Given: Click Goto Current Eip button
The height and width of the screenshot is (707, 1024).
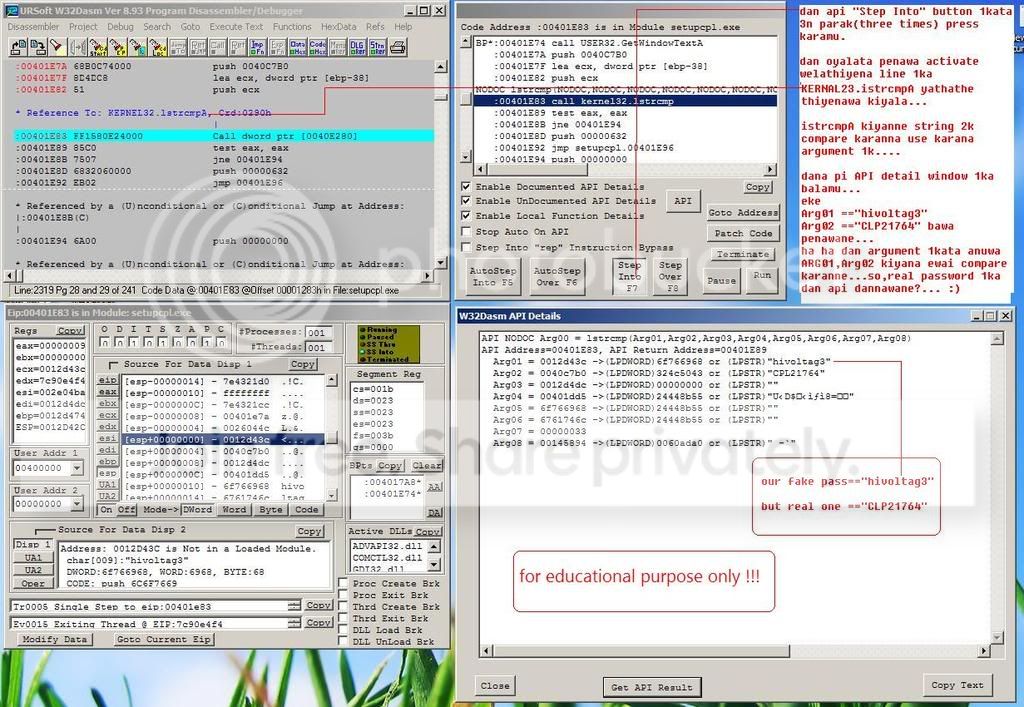Looking at the screenshot, I should tap(163, 639).
